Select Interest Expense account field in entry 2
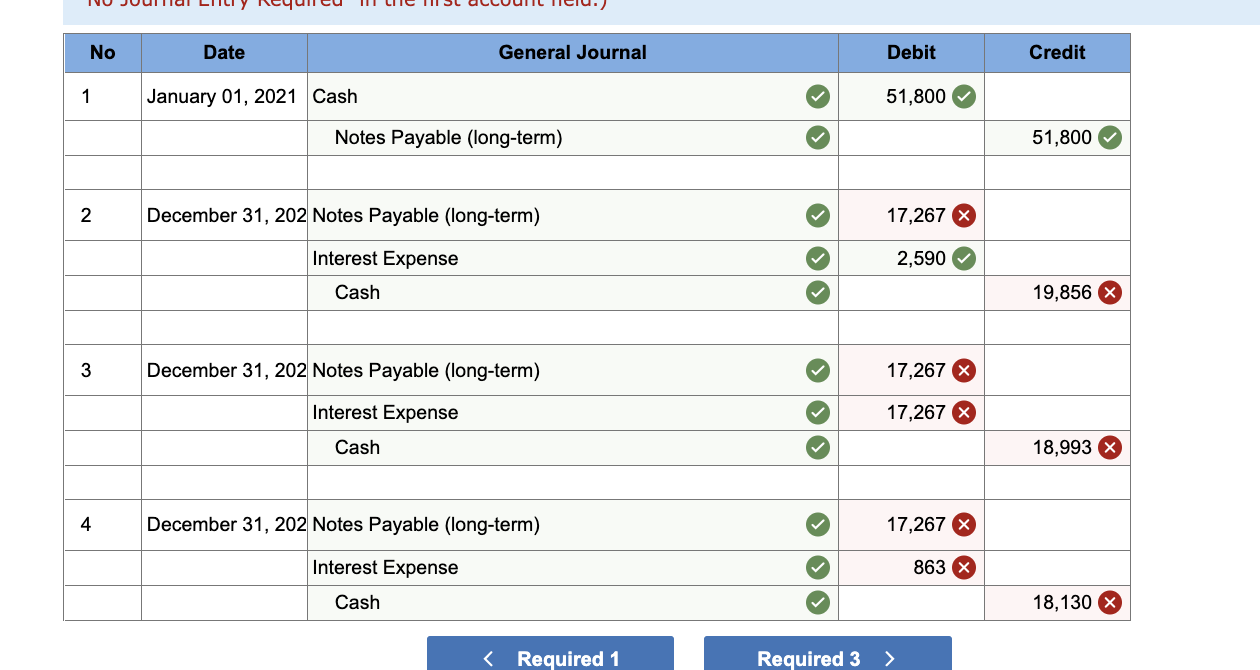Image resolution: width=1260 pixels, height=670 pixels. [x=573, y=258]
